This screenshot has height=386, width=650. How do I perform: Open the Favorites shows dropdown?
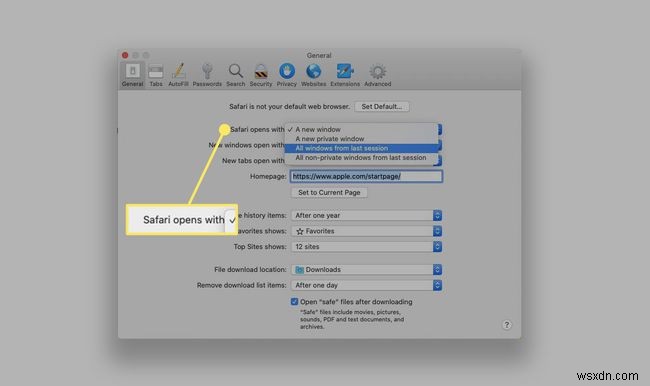(366, 231)
